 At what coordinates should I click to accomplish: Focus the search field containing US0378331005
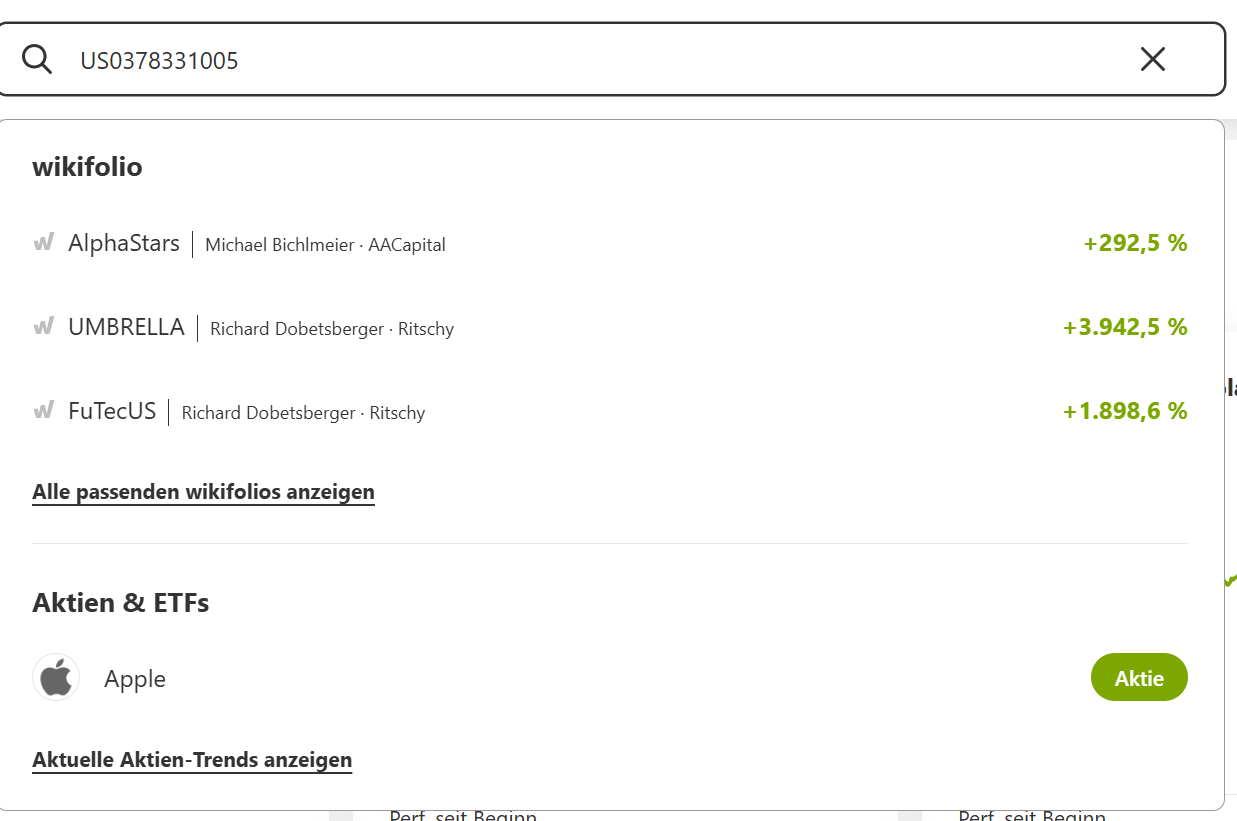[610, 60]
